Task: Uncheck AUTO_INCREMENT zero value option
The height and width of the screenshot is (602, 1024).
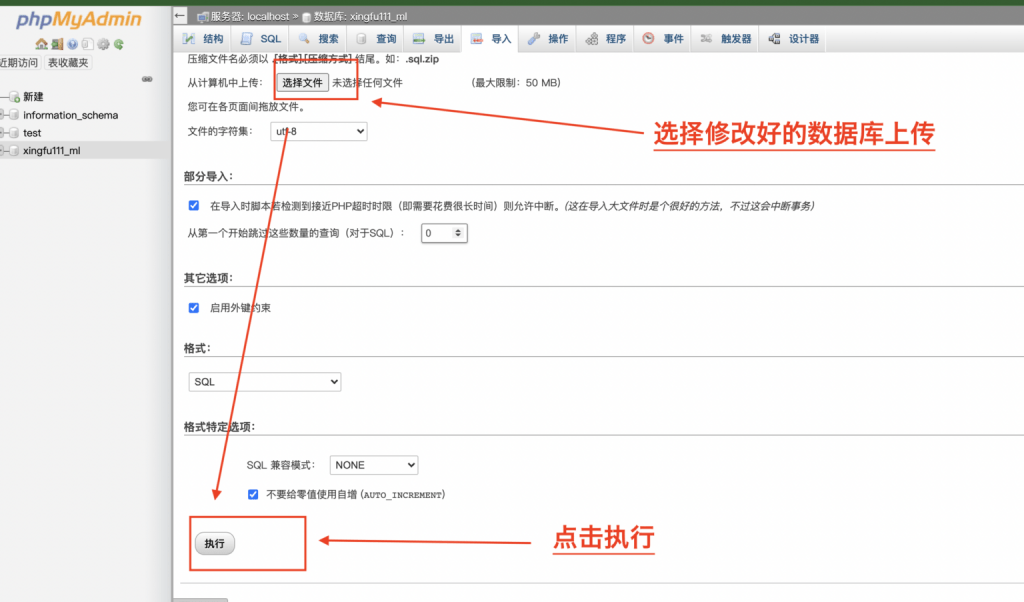Action: 253,493
